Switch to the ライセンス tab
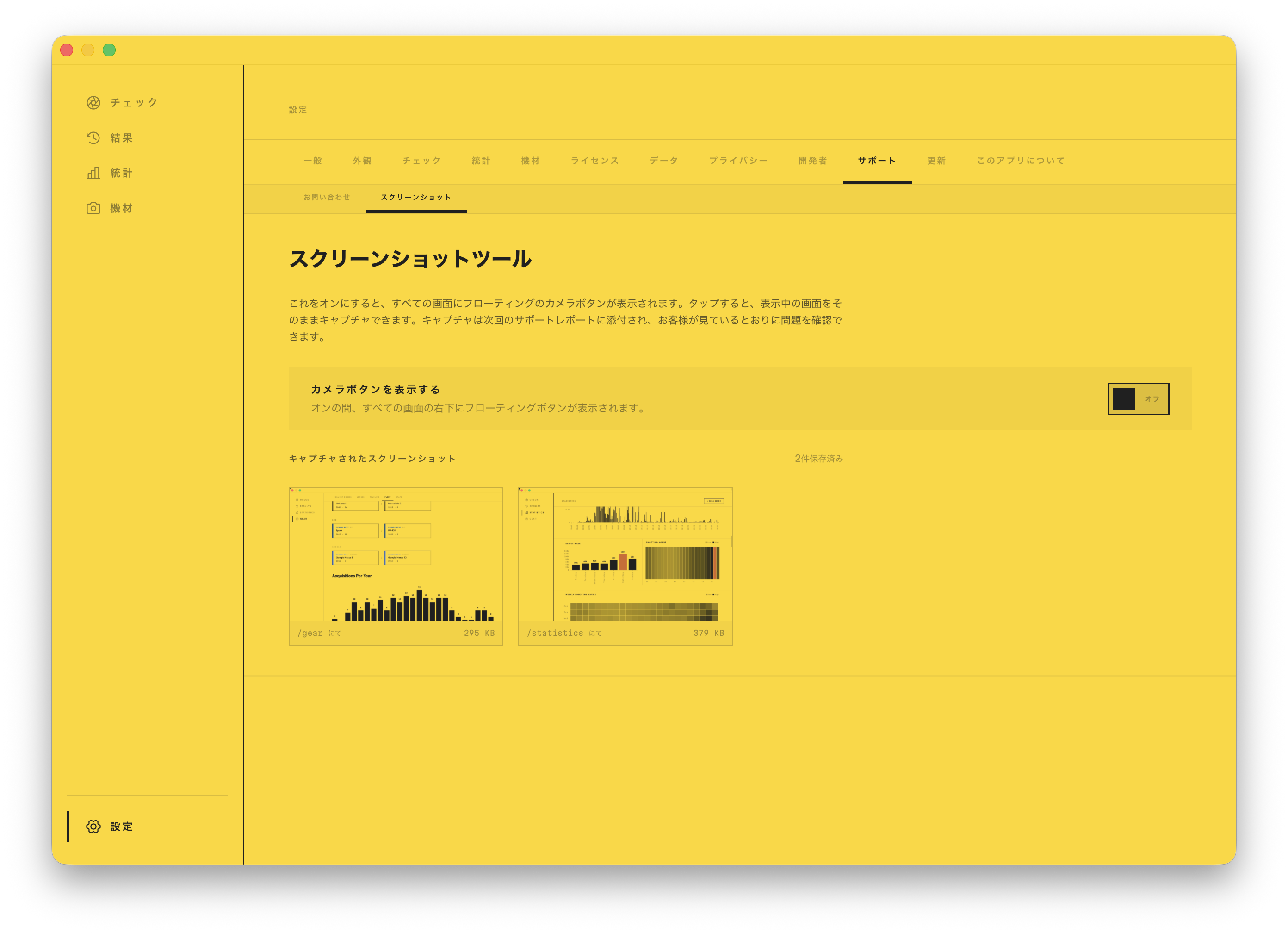Viewport: 1288px width, 933px height. 595,161
